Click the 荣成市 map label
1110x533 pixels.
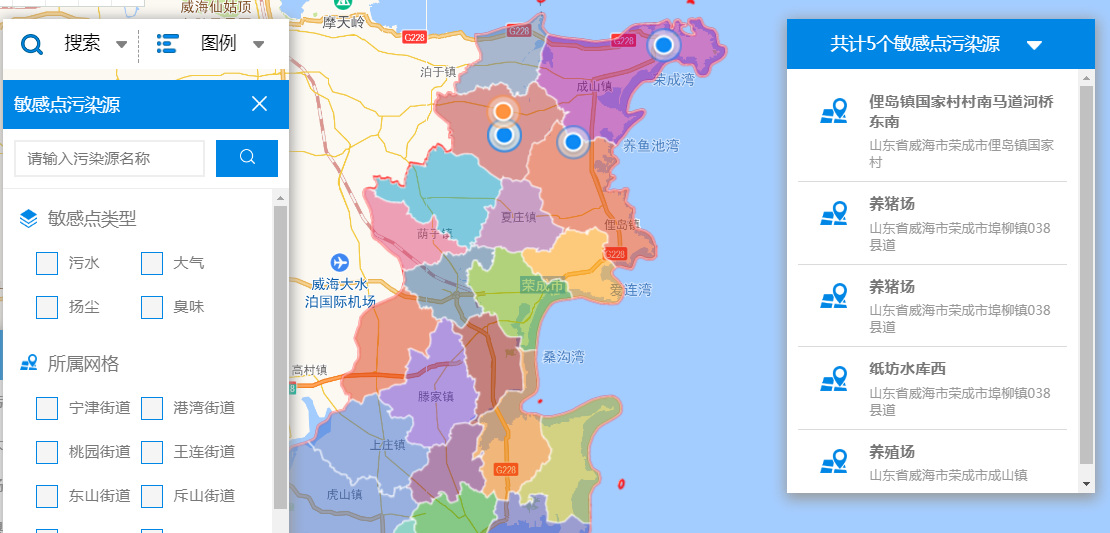543,287
